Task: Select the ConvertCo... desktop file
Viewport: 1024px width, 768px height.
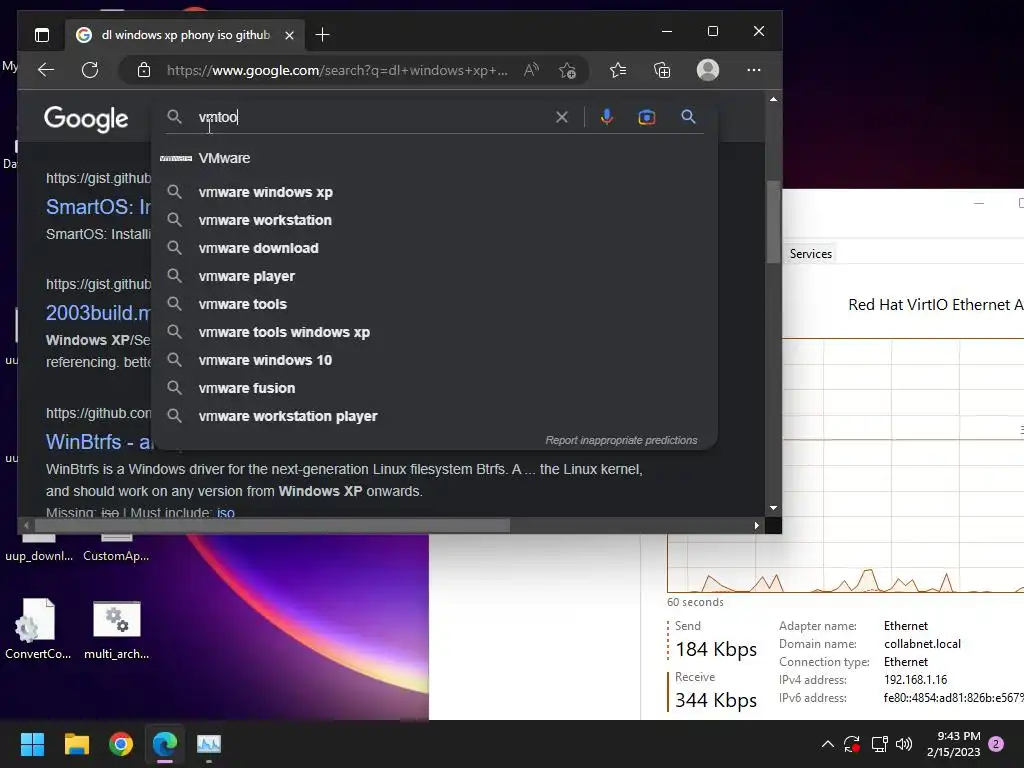Action: (x=38, y=628)
